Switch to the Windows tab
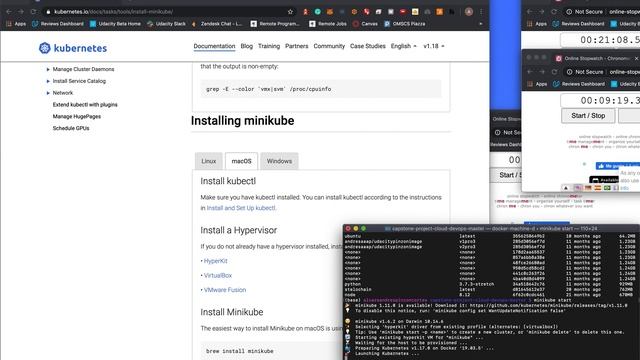The height and width of the screenshot is (360, 640). pos(279,161)
